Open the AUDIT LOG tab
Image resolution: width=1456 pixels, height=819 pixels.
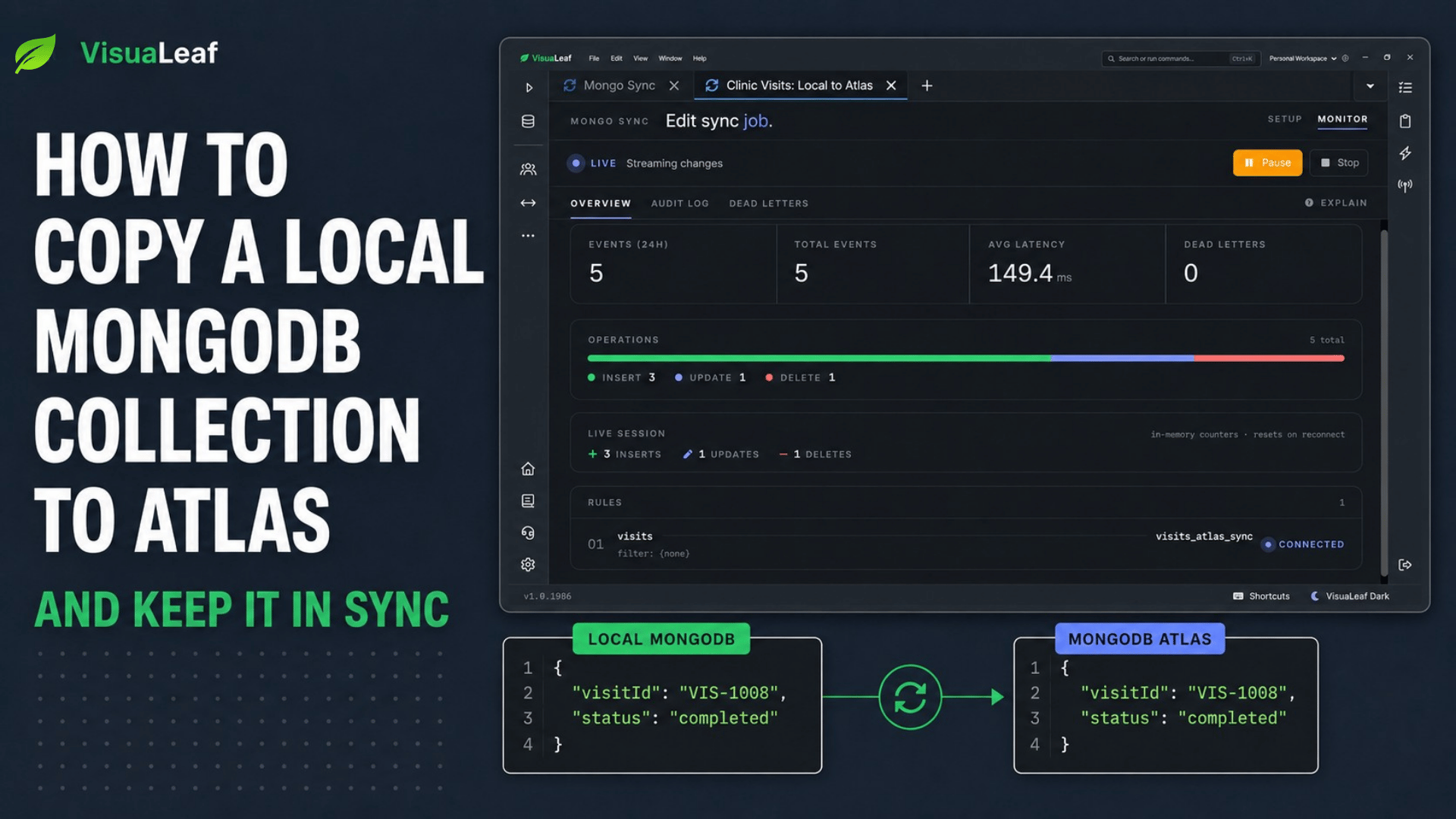point(680,203)
